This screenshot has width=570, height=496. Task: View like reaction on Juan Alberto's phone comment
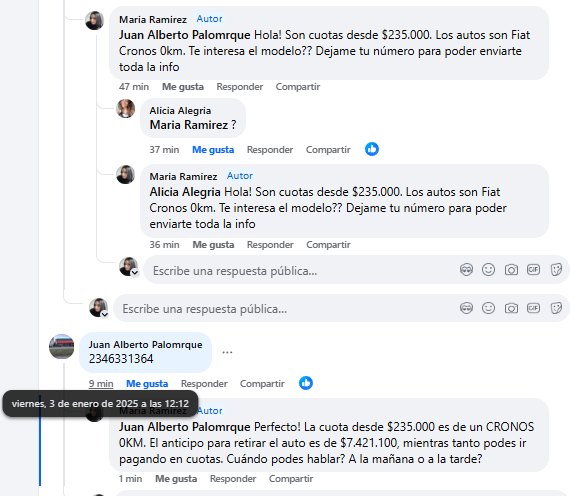tap(306, 383)
